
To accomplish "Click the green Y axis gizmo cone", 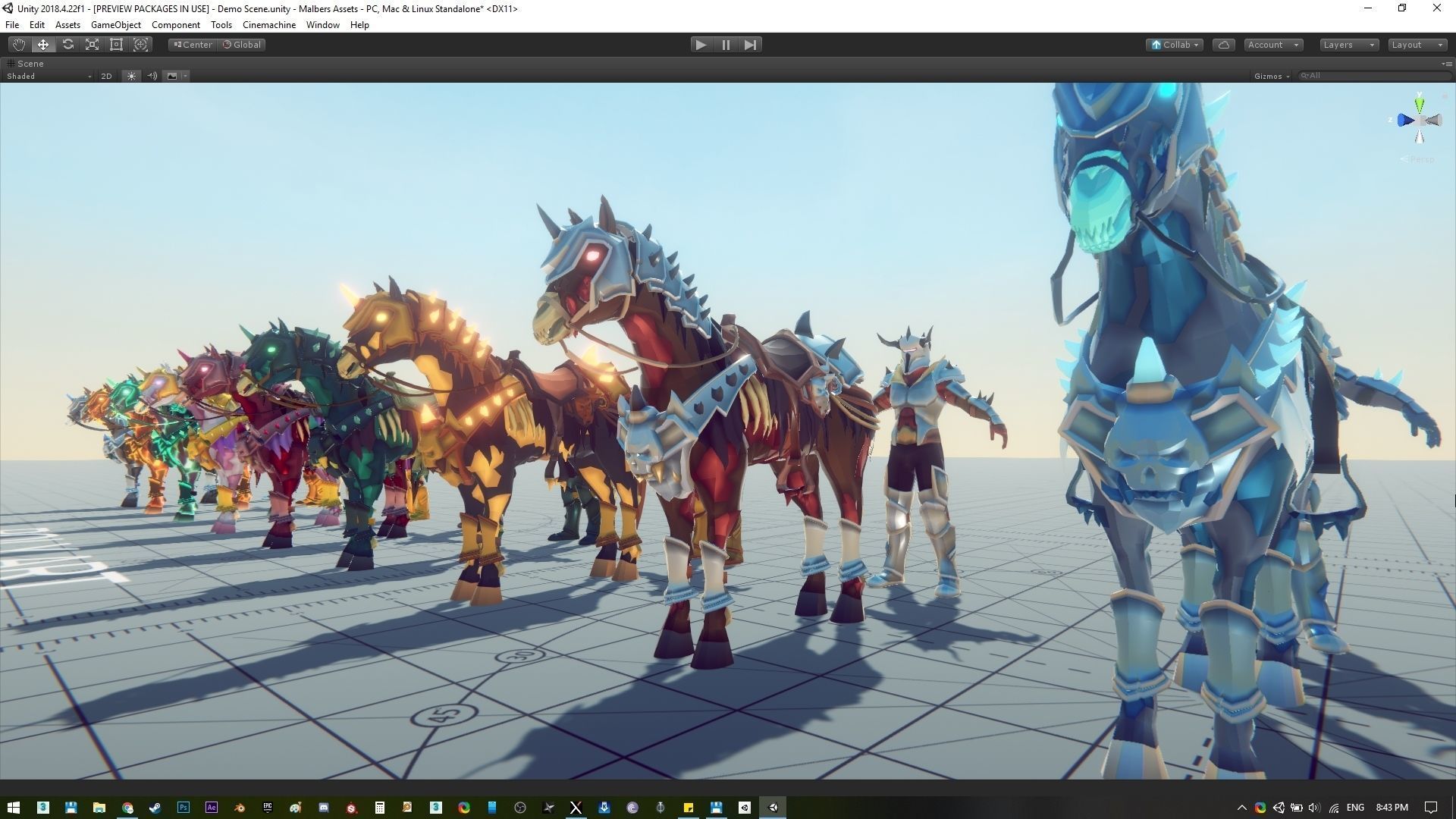I will pos(1420,105).
